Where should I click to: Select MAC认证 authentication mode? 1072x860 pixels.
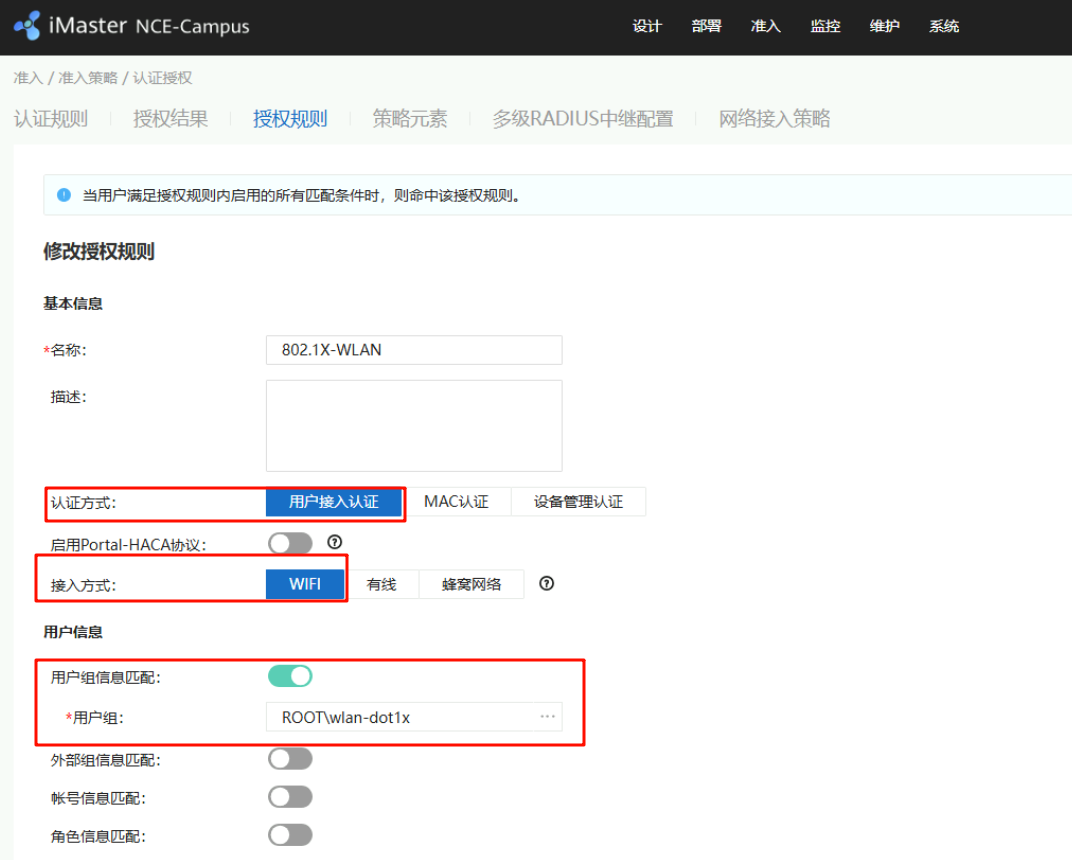coord(456,502)
